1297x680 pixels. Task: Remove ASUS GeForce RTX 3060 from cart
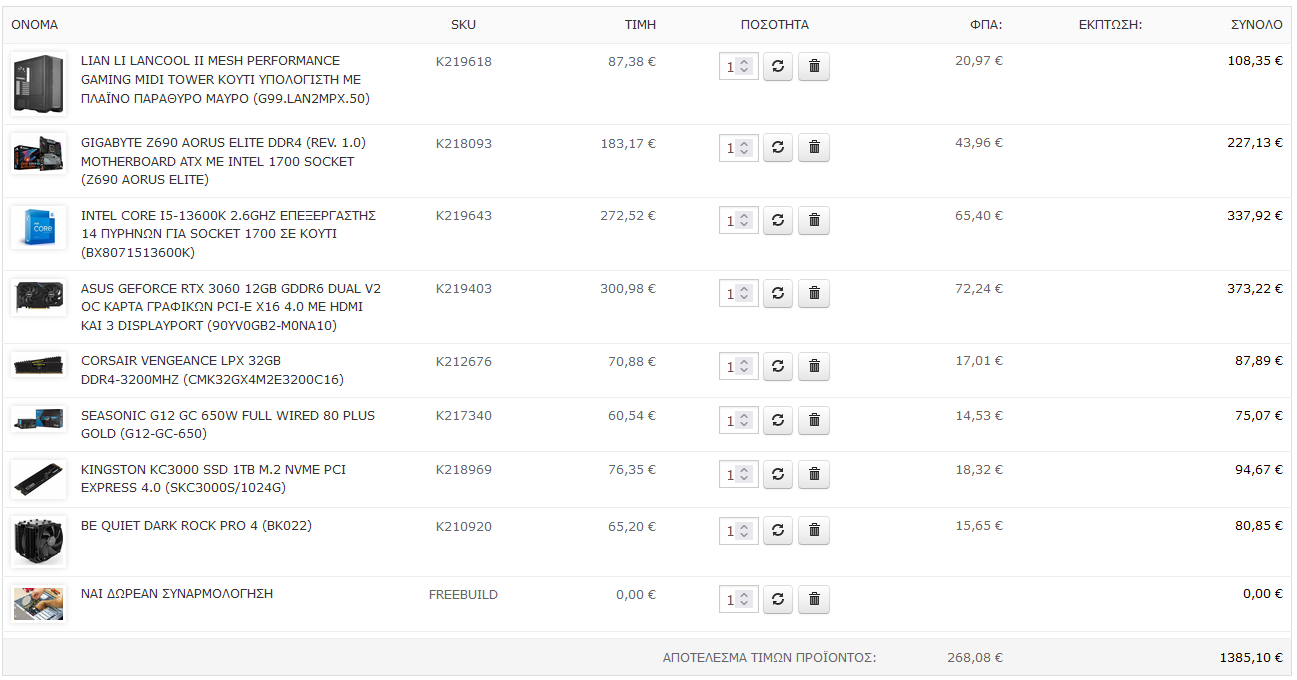(x=814, y=294)
